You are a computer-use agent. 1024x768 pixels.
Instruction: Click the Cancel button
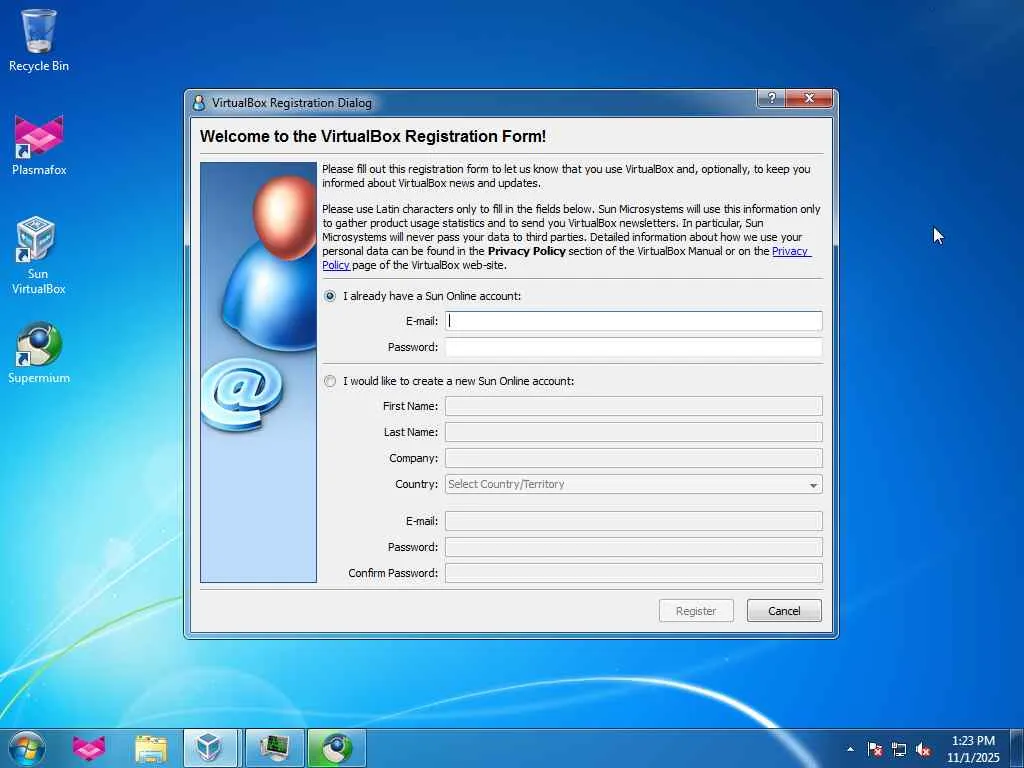click(784, 611)
